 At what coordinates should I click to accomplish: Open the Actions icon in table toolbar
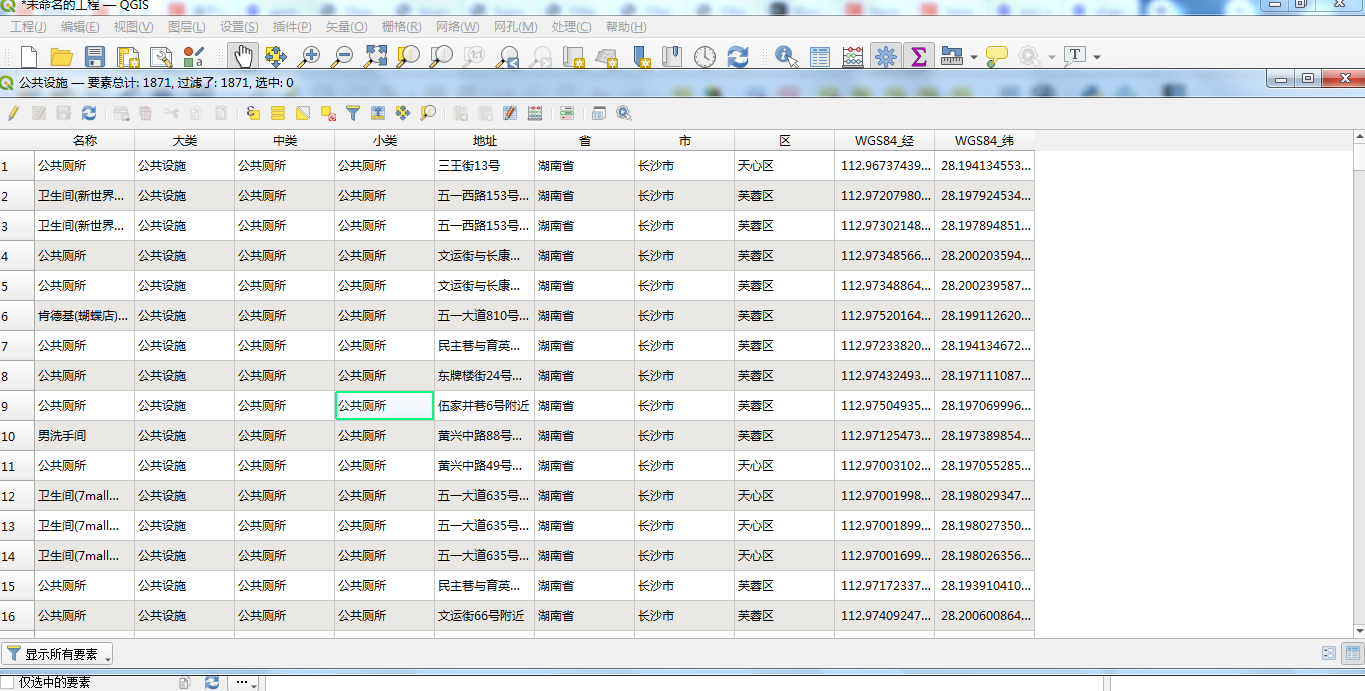(x=624, y=113)
